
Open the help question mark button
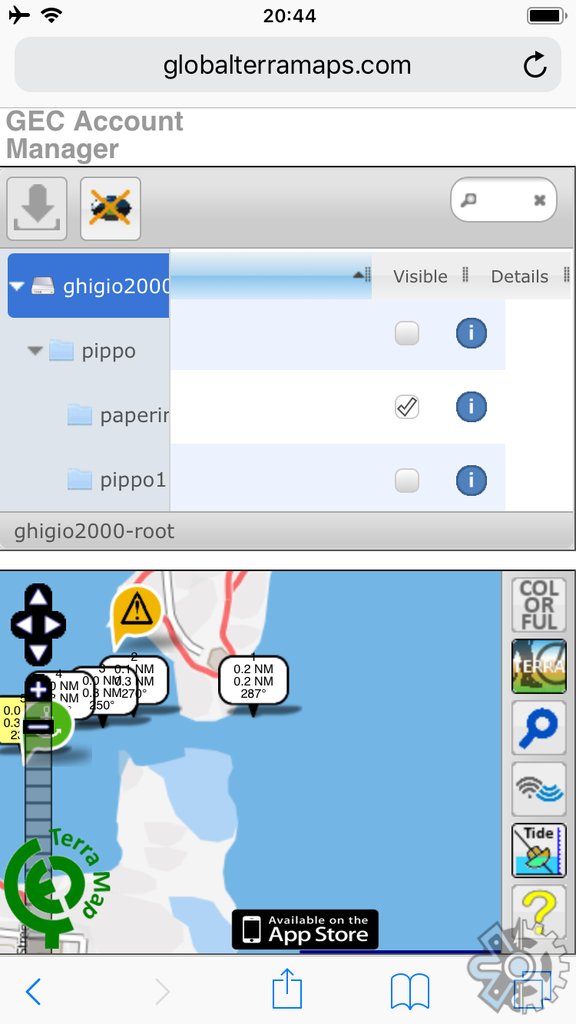tap(539, 911)
